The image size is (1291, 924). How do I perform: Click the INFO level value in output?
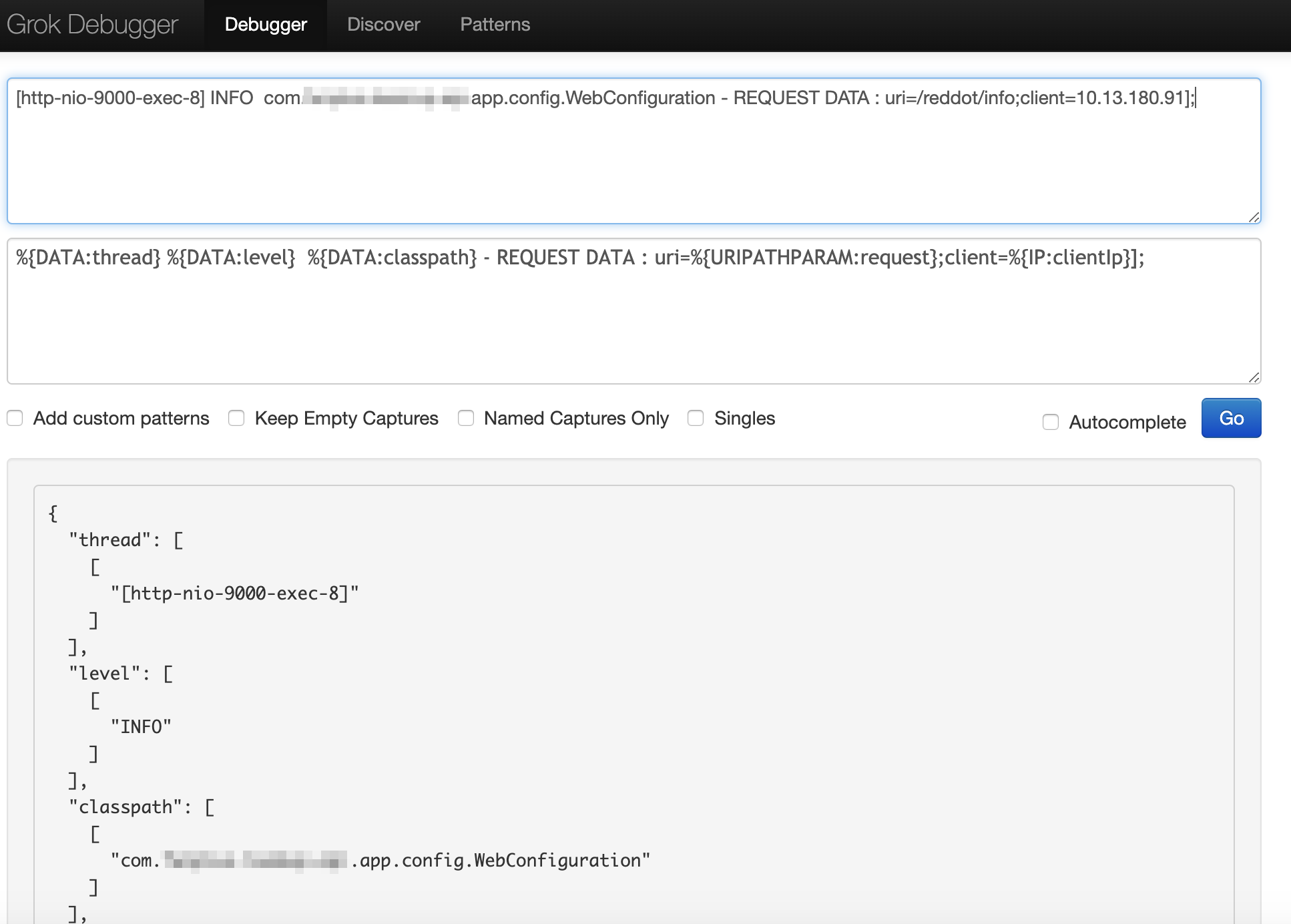[x=142, y=726]
